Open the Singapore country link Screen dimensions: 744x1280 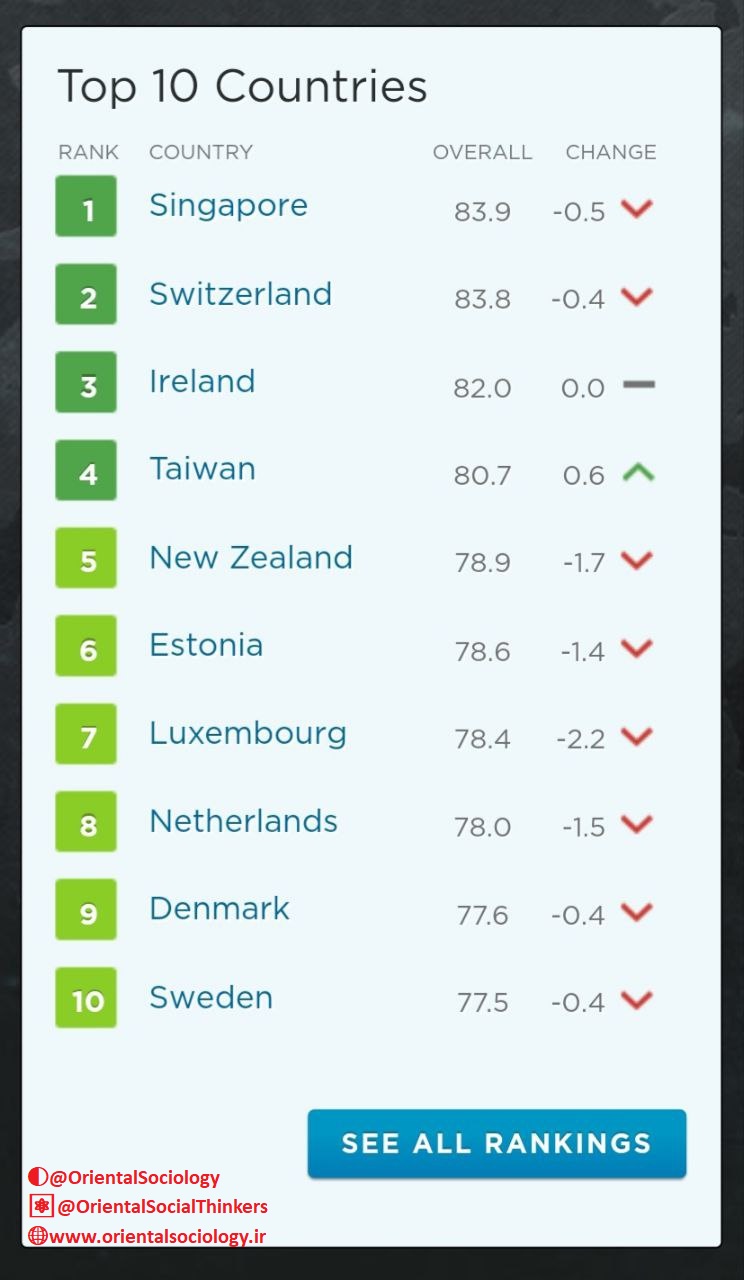click(x=228, y=206)
